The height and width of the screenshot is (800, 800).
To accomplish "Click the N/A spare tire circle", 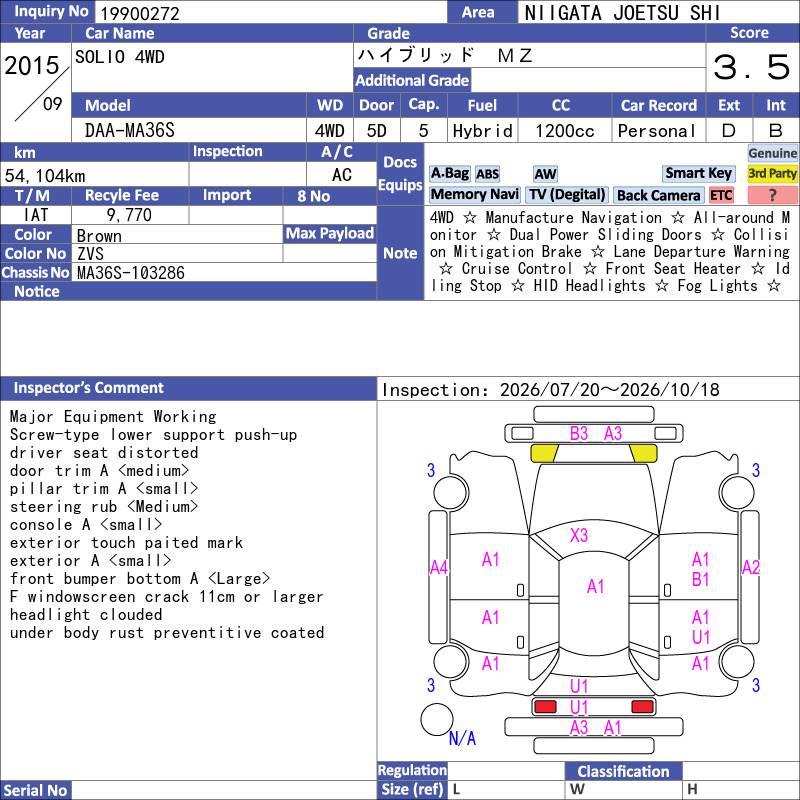I will pos(437,719).
